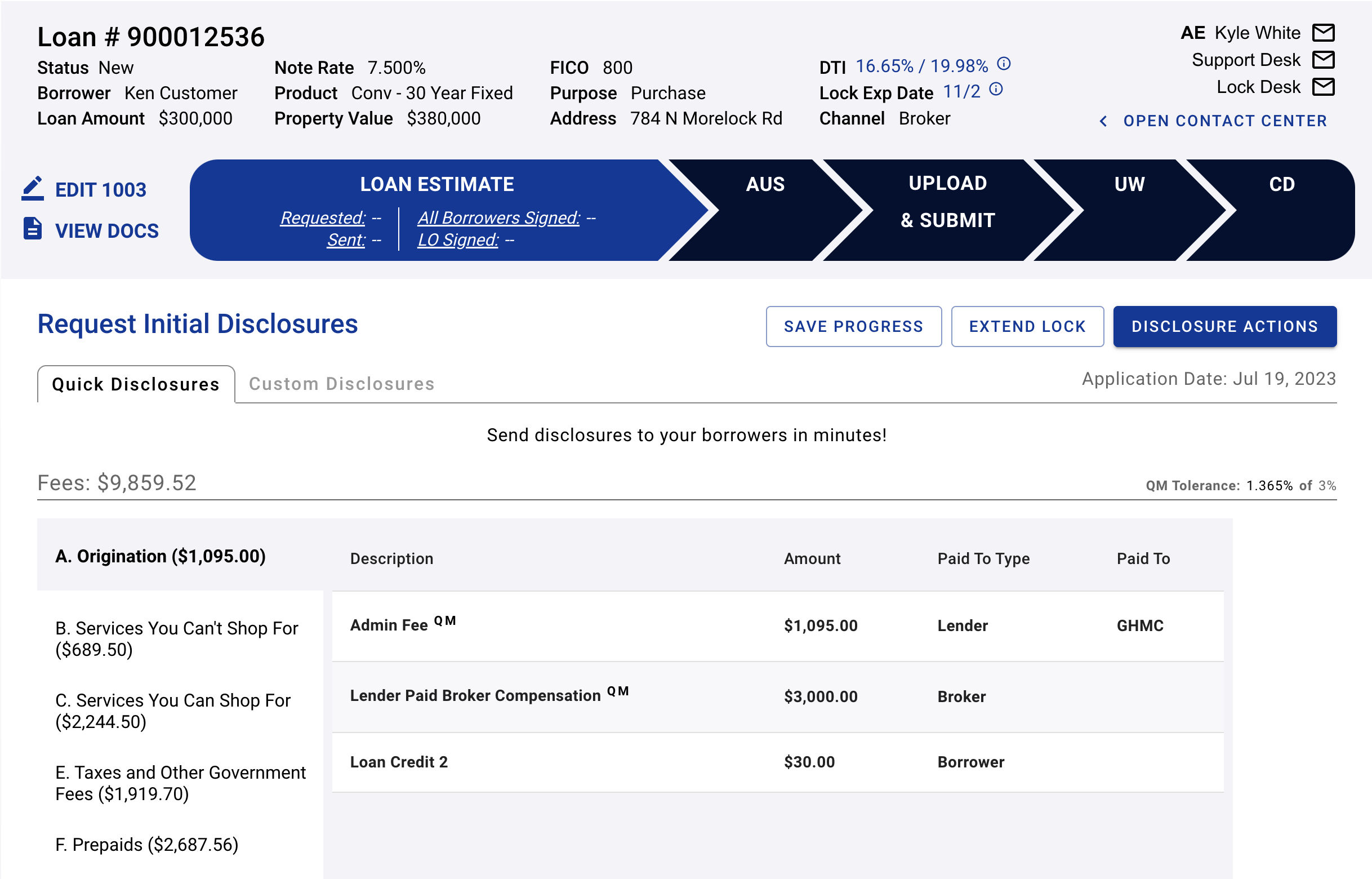Switch to Custom Disclosures tab
Image resolution: width=1372 pixels, height=879 pixels.
pos(341,384)
